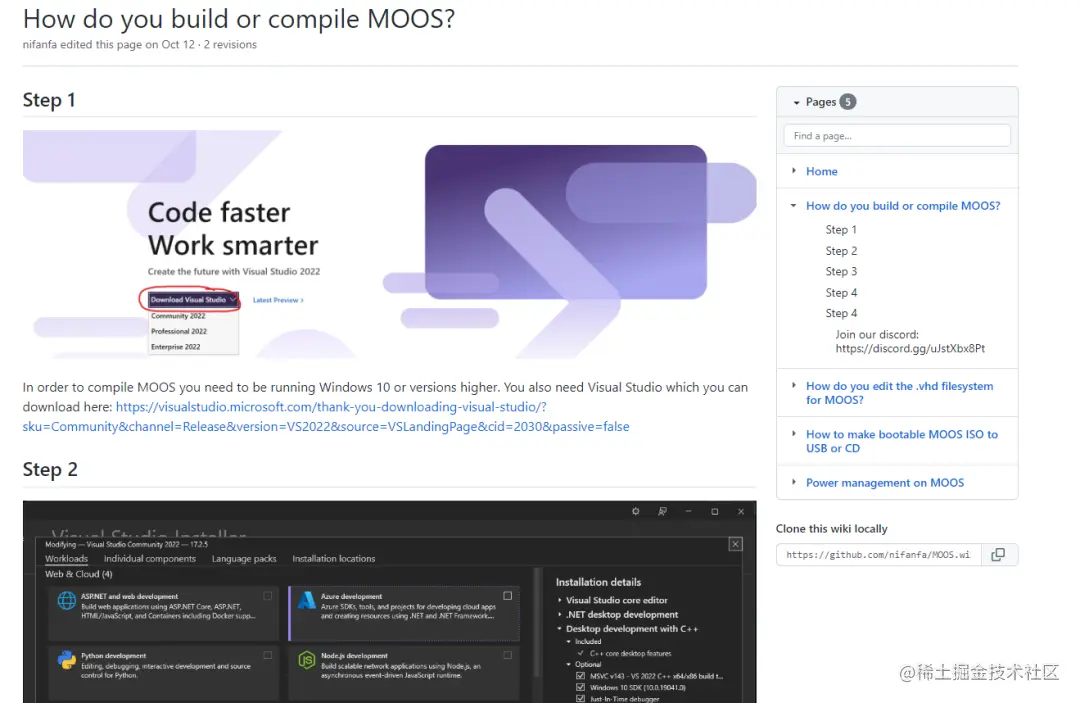Screen dimensions: 1080x703
Task: Open How to make bootable MOOS ISO link
Action: pyautogui.click(x=902, y=441)
